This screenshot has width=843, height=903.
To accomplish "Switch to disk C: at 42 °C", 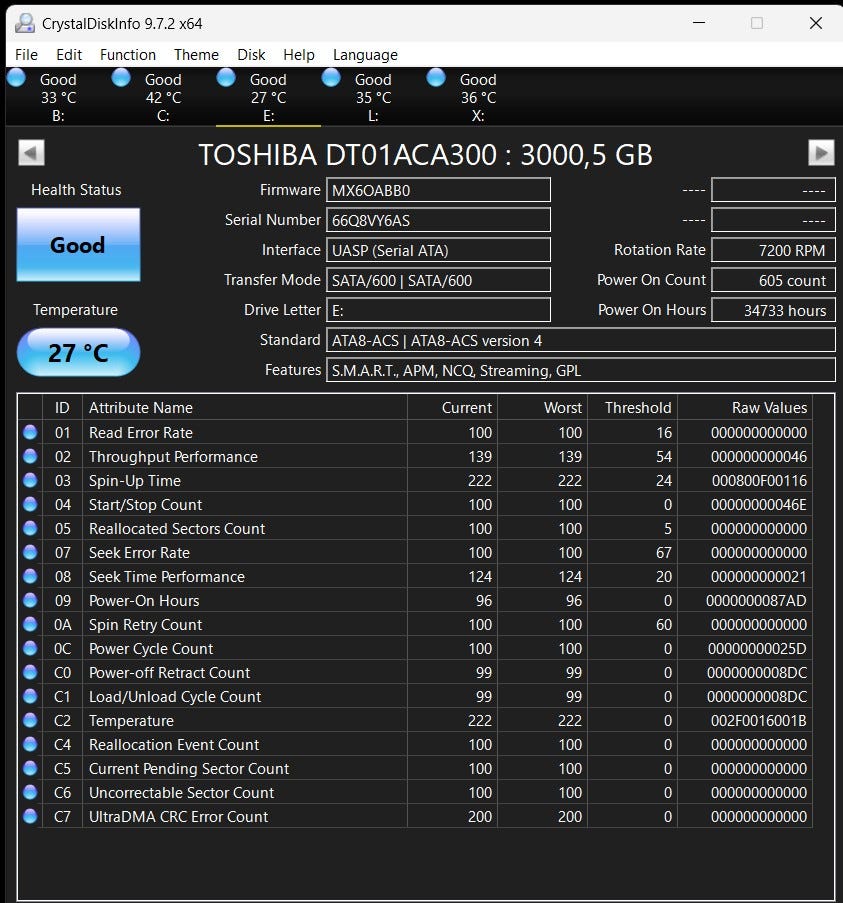I will click(x=163, y=97).
